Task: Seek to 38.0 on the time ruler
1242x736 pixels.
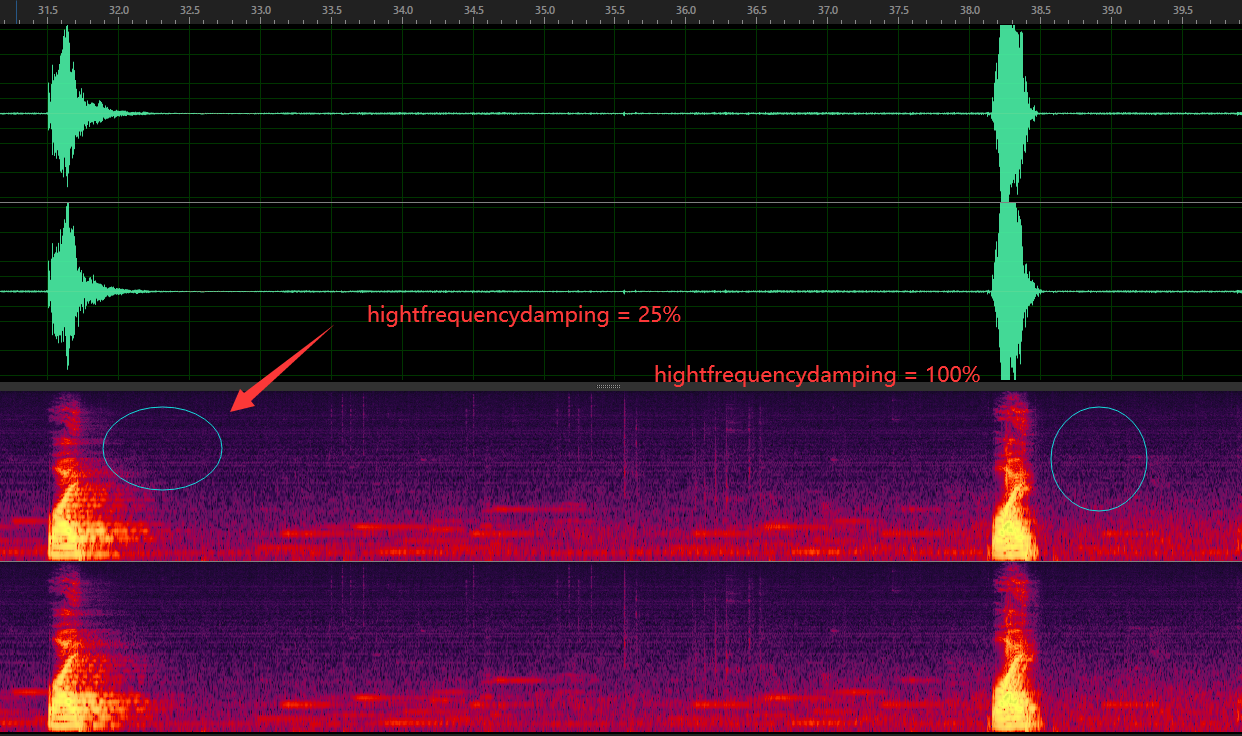Action: 970,10
